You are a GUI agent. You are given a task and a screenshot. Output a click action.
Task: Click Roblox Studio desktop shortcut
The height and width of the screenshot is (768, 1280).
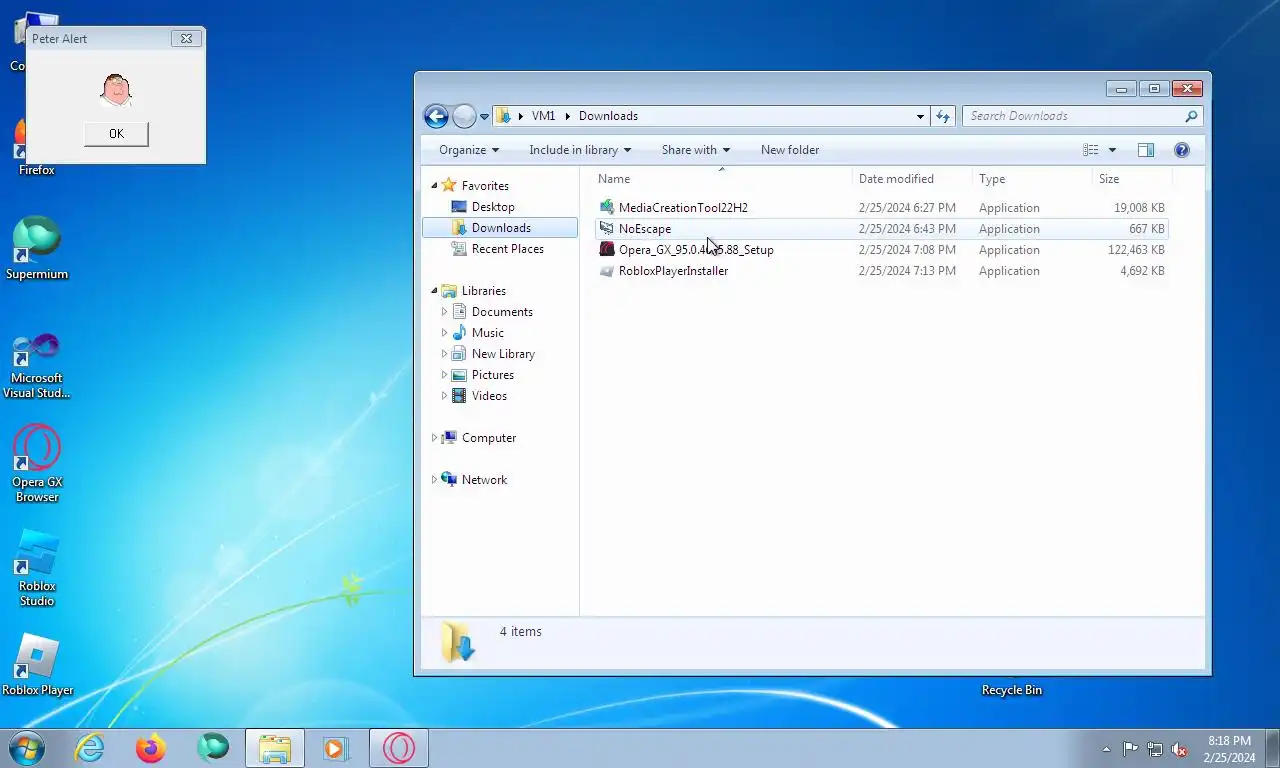pyautogui.click(x=37, y=568)
